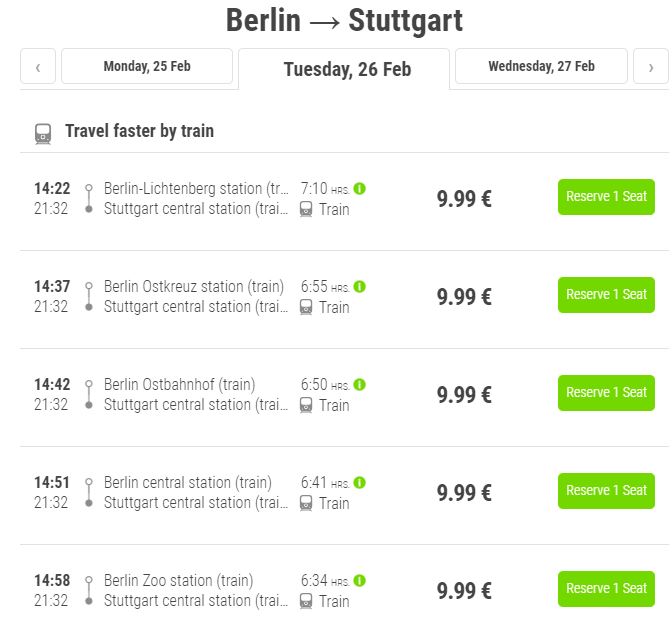Viewport: 672px width, 640px height.
Task: Click the train icon beside 'Travel faster by train'
Action: [43, 134]
